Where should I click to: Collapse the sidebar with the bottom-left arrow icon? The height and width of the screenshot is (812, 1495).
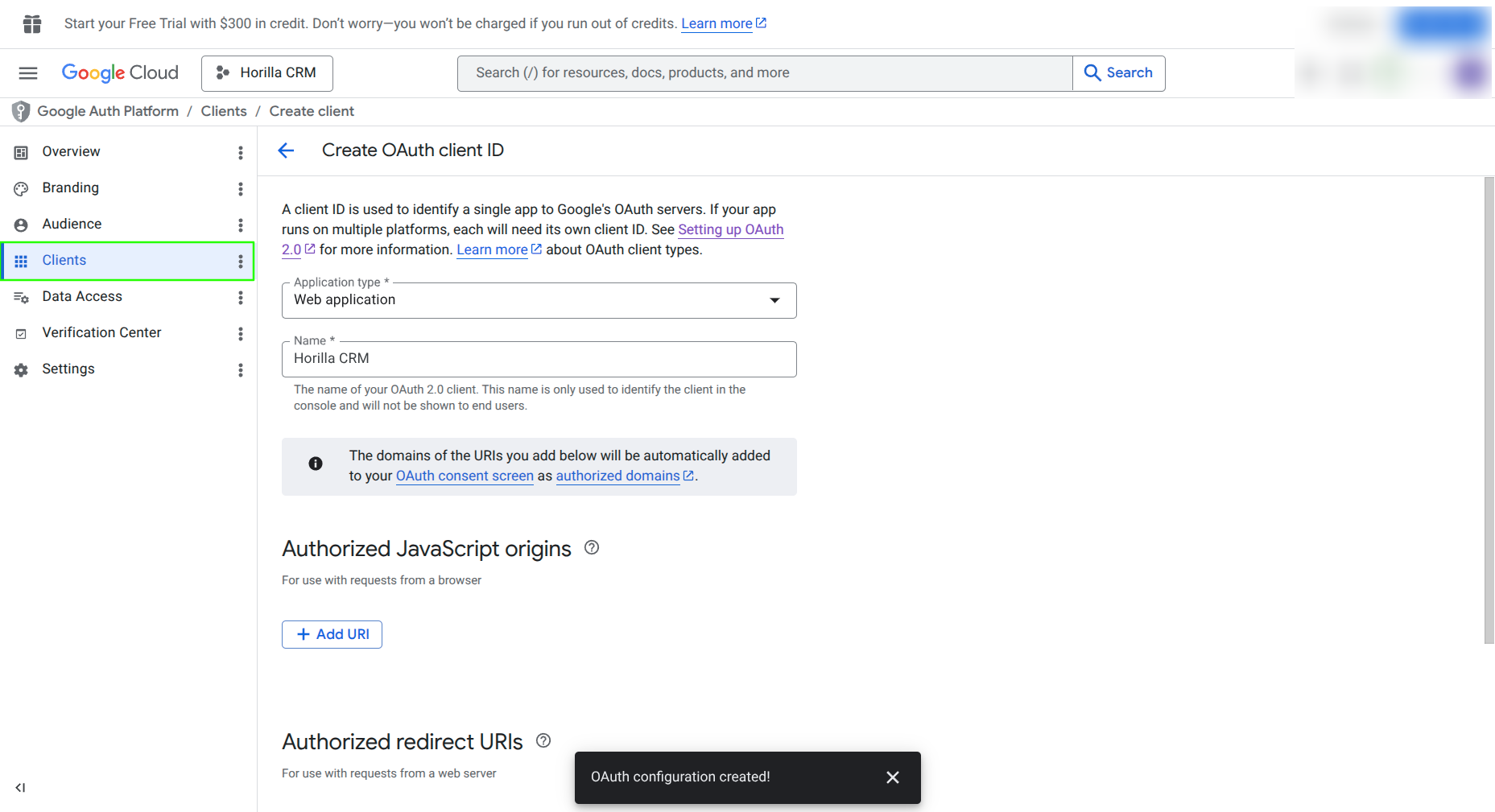21,788
